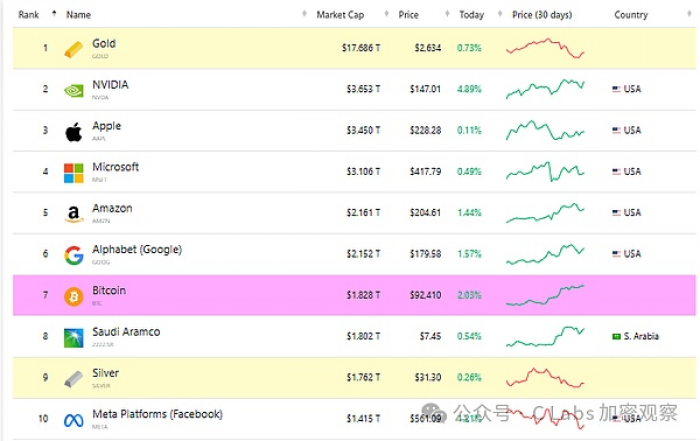
Task: Click the Amazon logo icon
Action: point(74,214)
